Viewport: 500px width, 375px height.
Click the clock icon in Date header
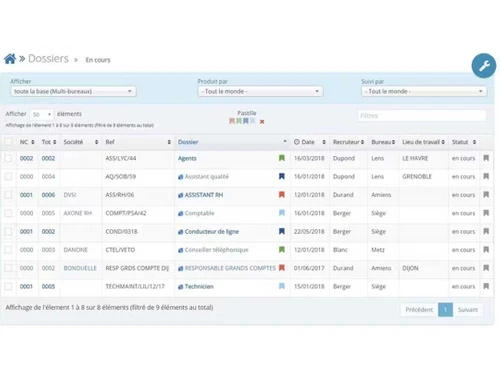point(297,142)
